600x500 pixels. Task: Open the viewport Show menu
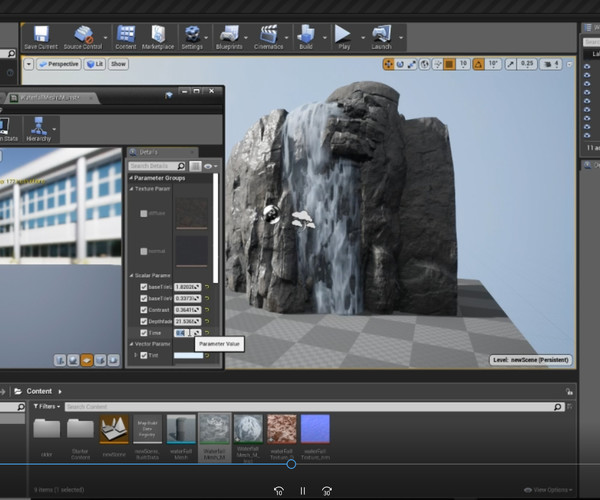pos(118,64)
